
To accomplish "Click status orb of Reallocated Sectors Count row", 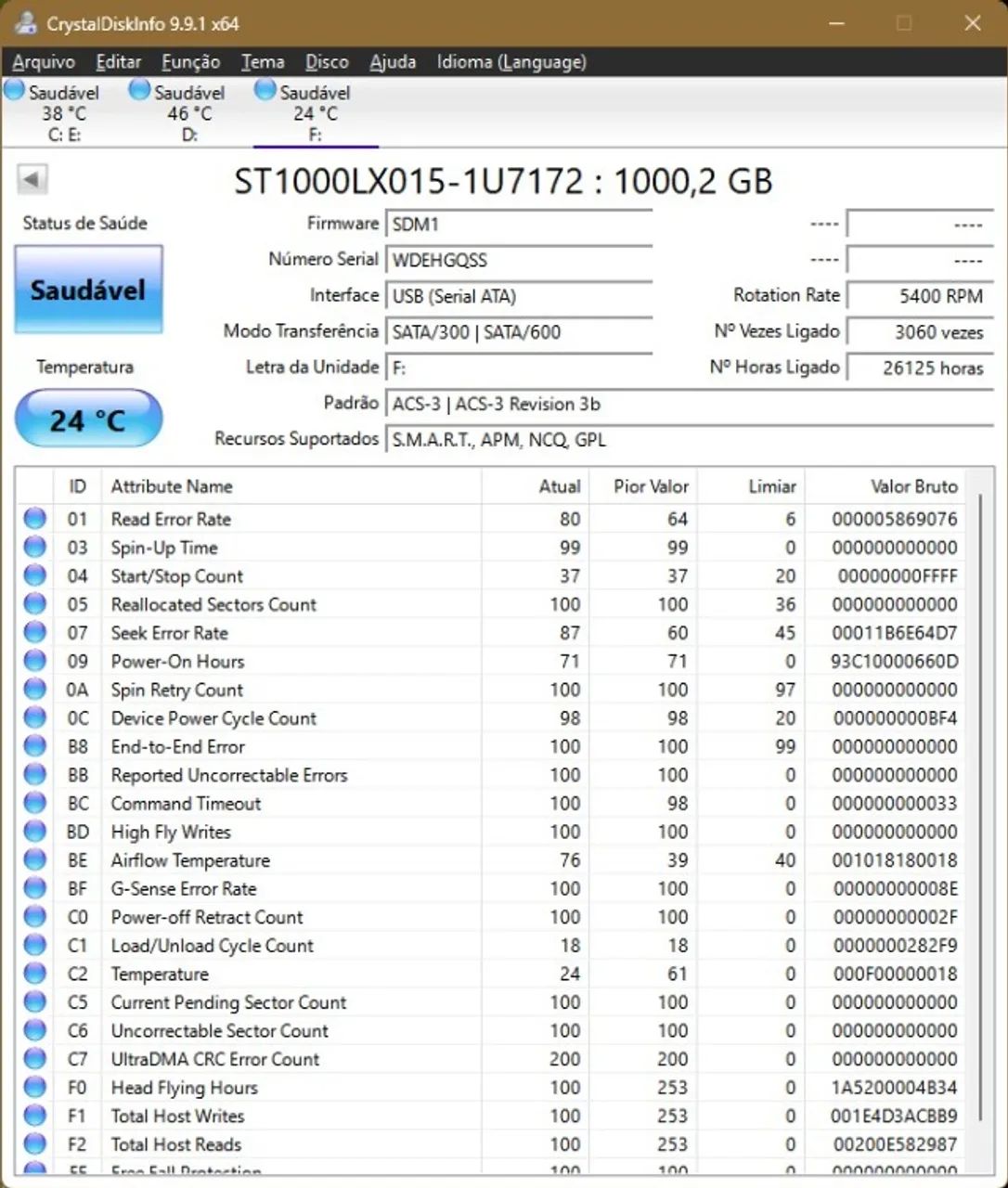I will (x=35, y=604).
